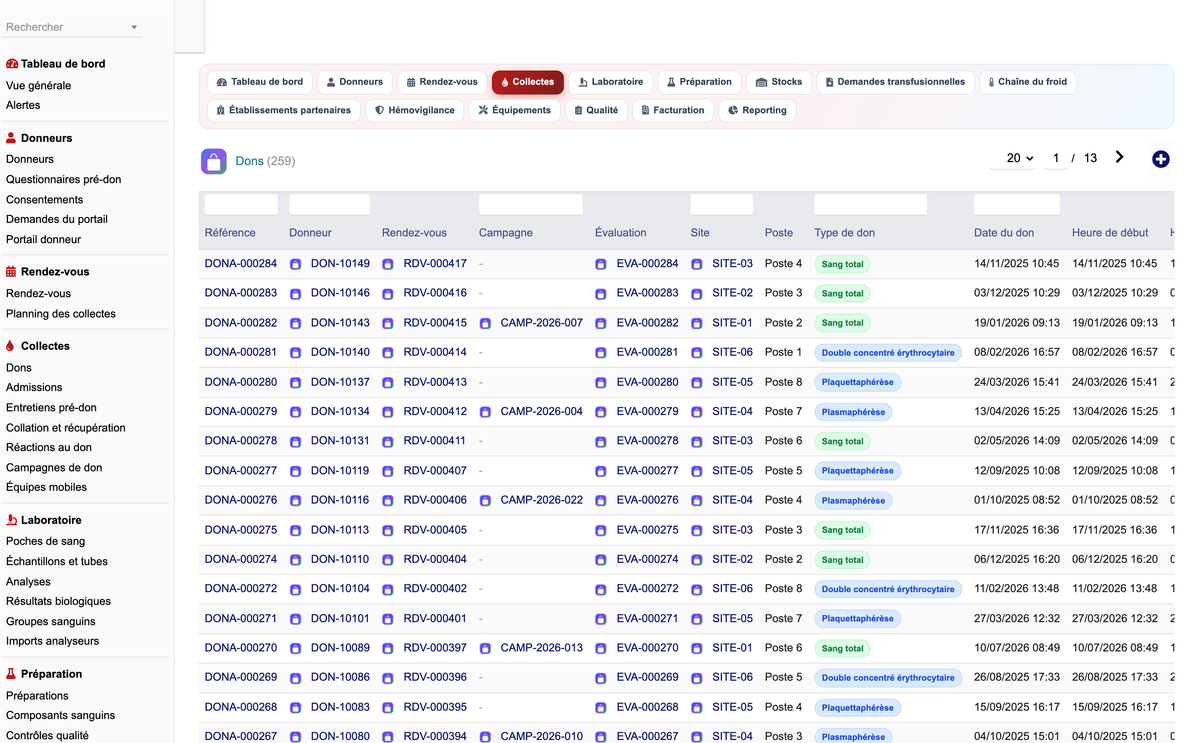
Task: Open Réactions au don in sidebar
Action: click(x=49, y=447)
